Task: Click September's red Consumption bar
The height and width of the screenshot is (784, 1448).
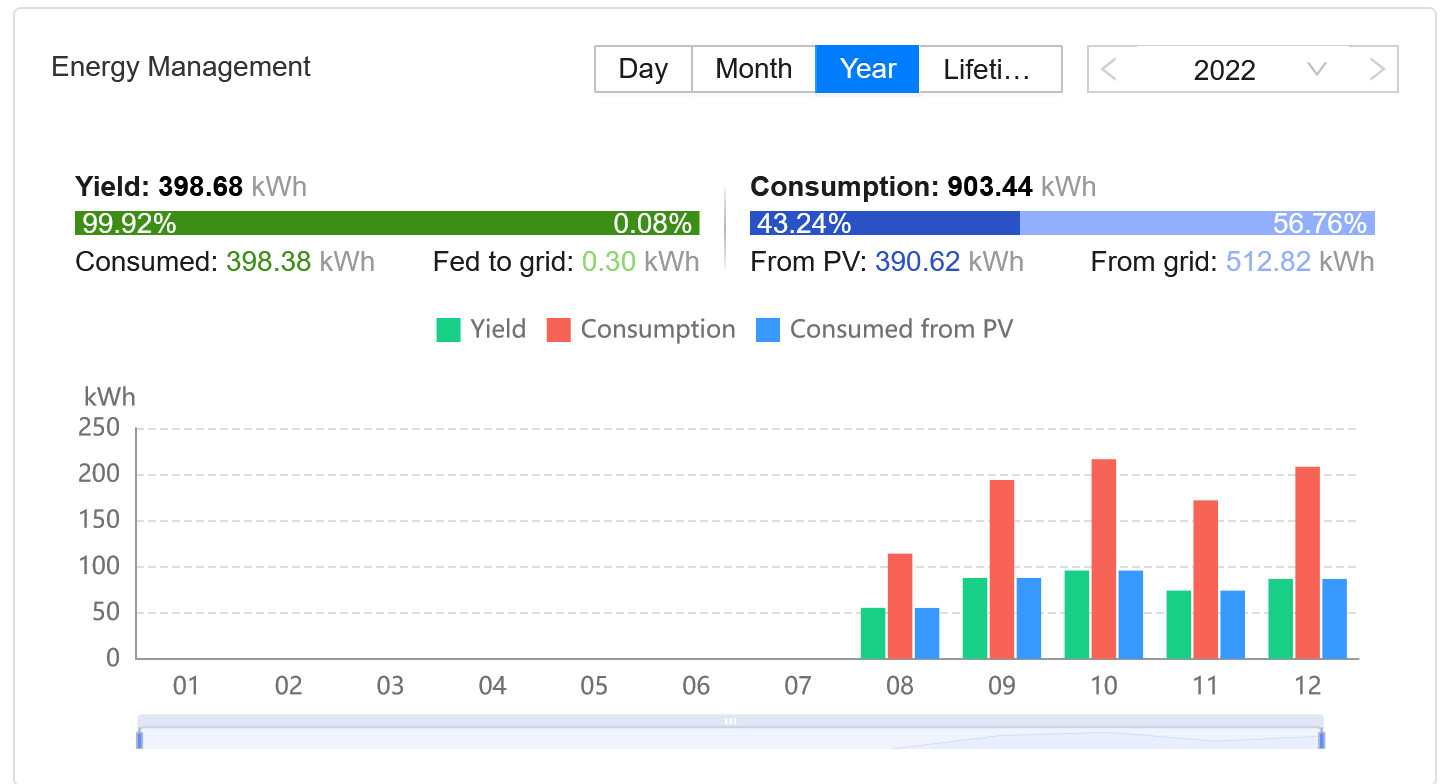Action: tap(1002, 569)
